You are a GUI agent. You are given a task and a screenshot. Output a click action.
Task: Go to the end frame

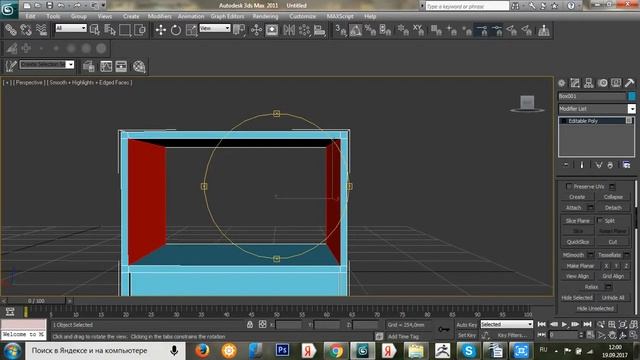tap(587, 324)
